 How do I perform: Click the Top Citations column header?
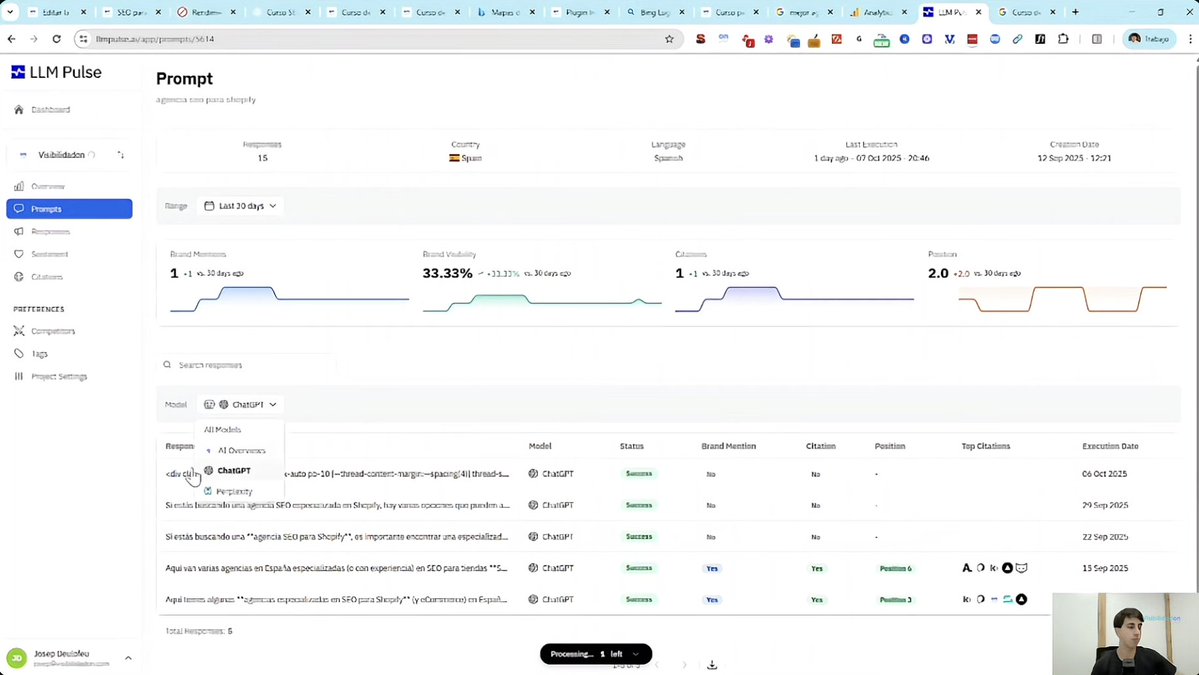click(x=986, y=446)
